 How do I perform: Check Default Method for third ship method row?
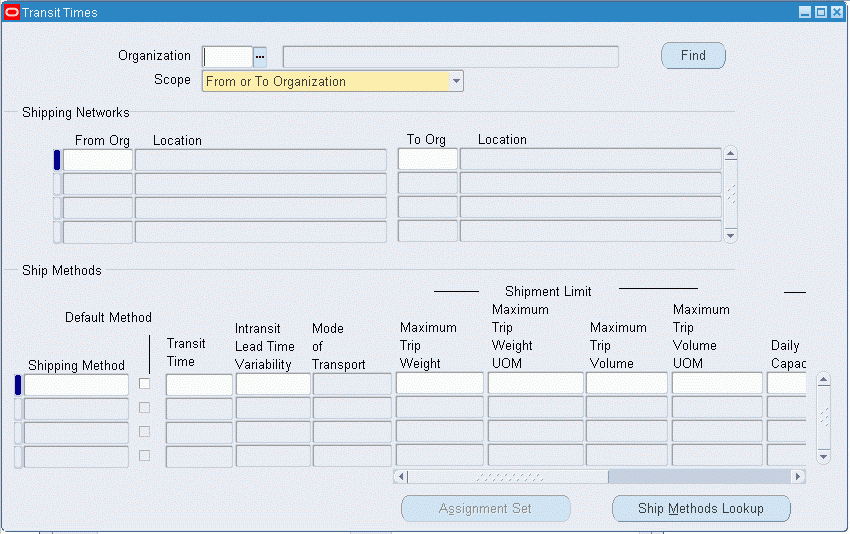pos(144,432)
